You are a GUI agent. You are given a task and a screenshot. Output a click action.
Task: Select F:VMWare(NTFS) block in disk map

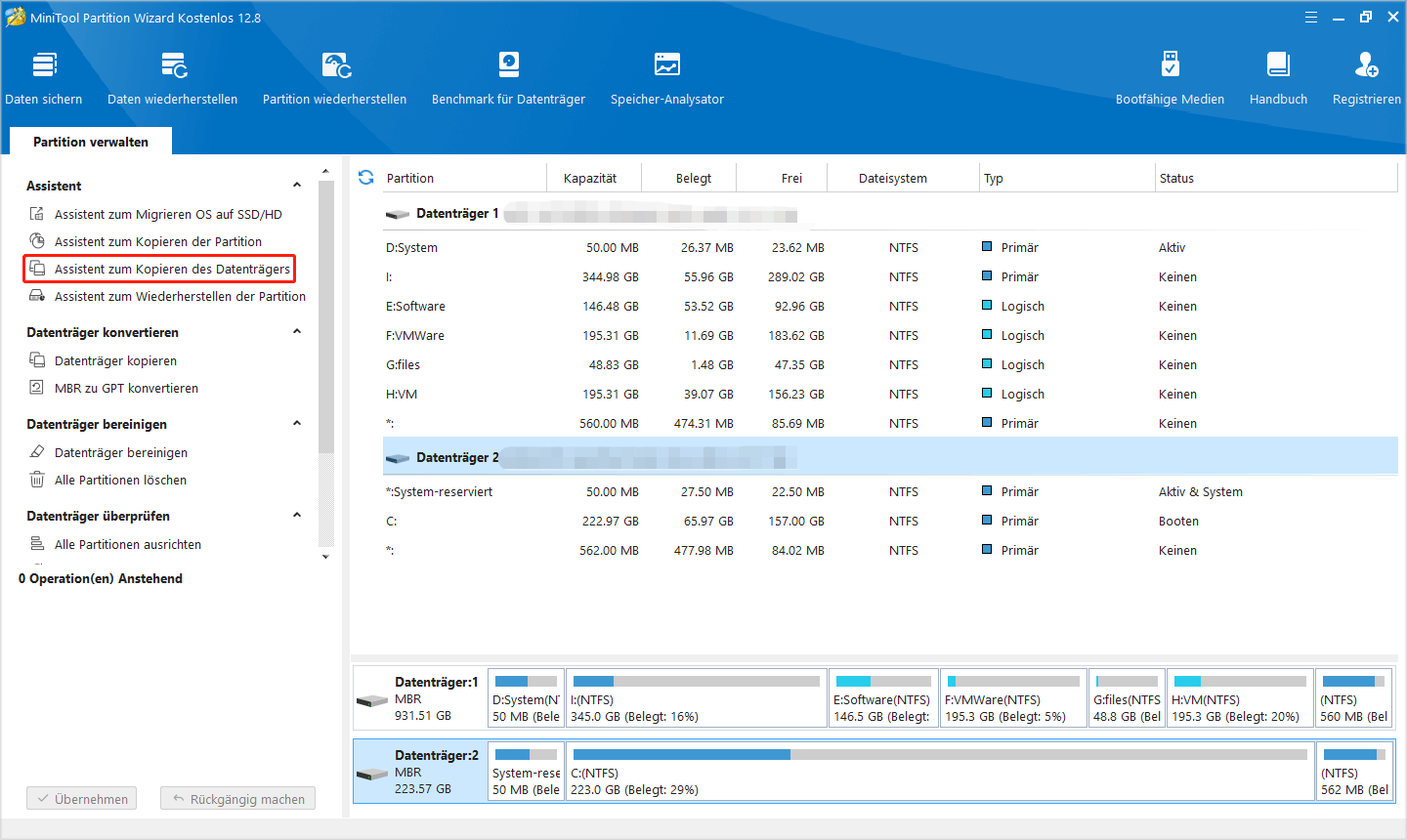pyautogui.click(x=1013, y=698)
